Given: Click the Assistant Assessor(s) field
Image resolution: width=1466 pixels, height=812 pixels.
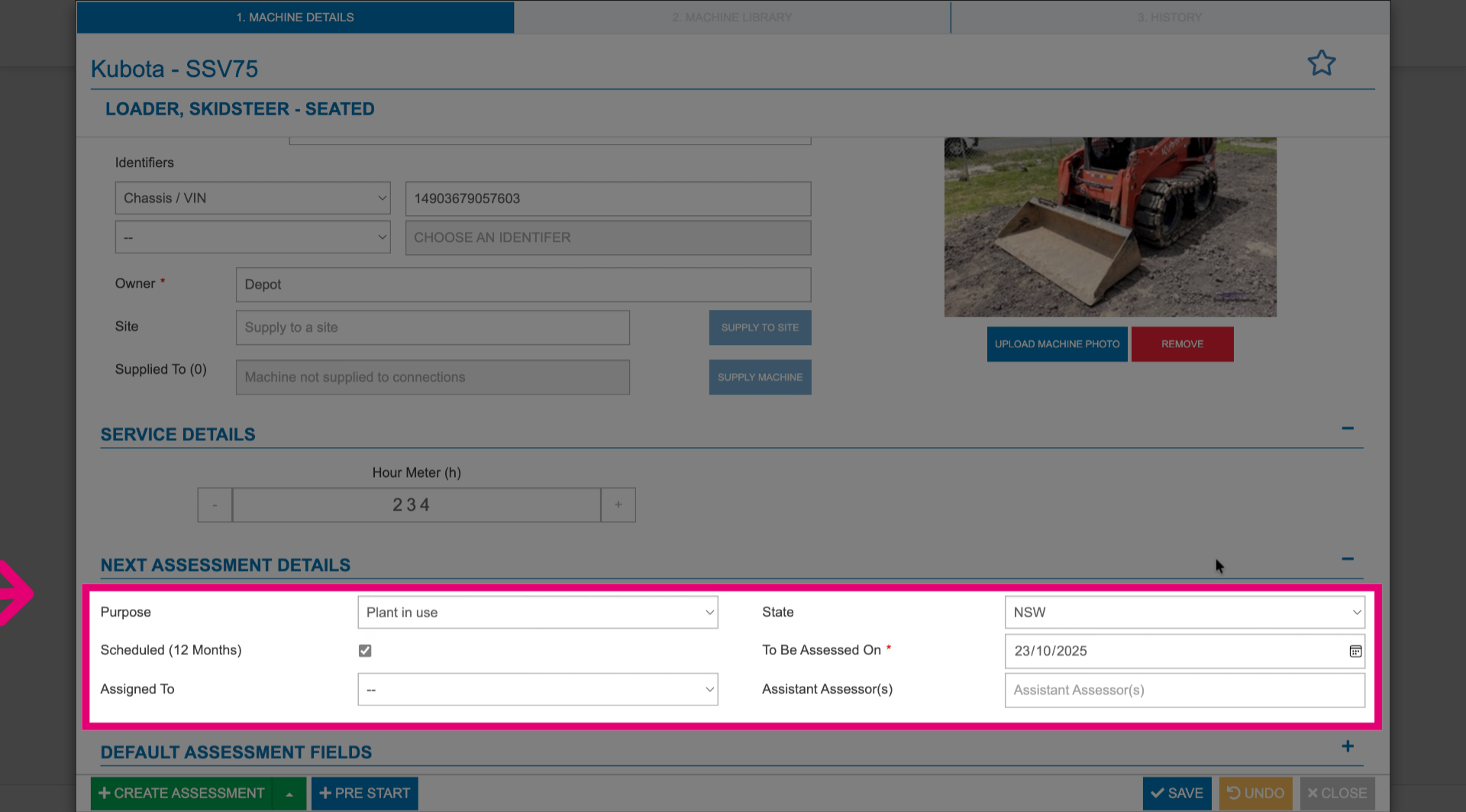Looking at the screenshot, I should 1184,691.
